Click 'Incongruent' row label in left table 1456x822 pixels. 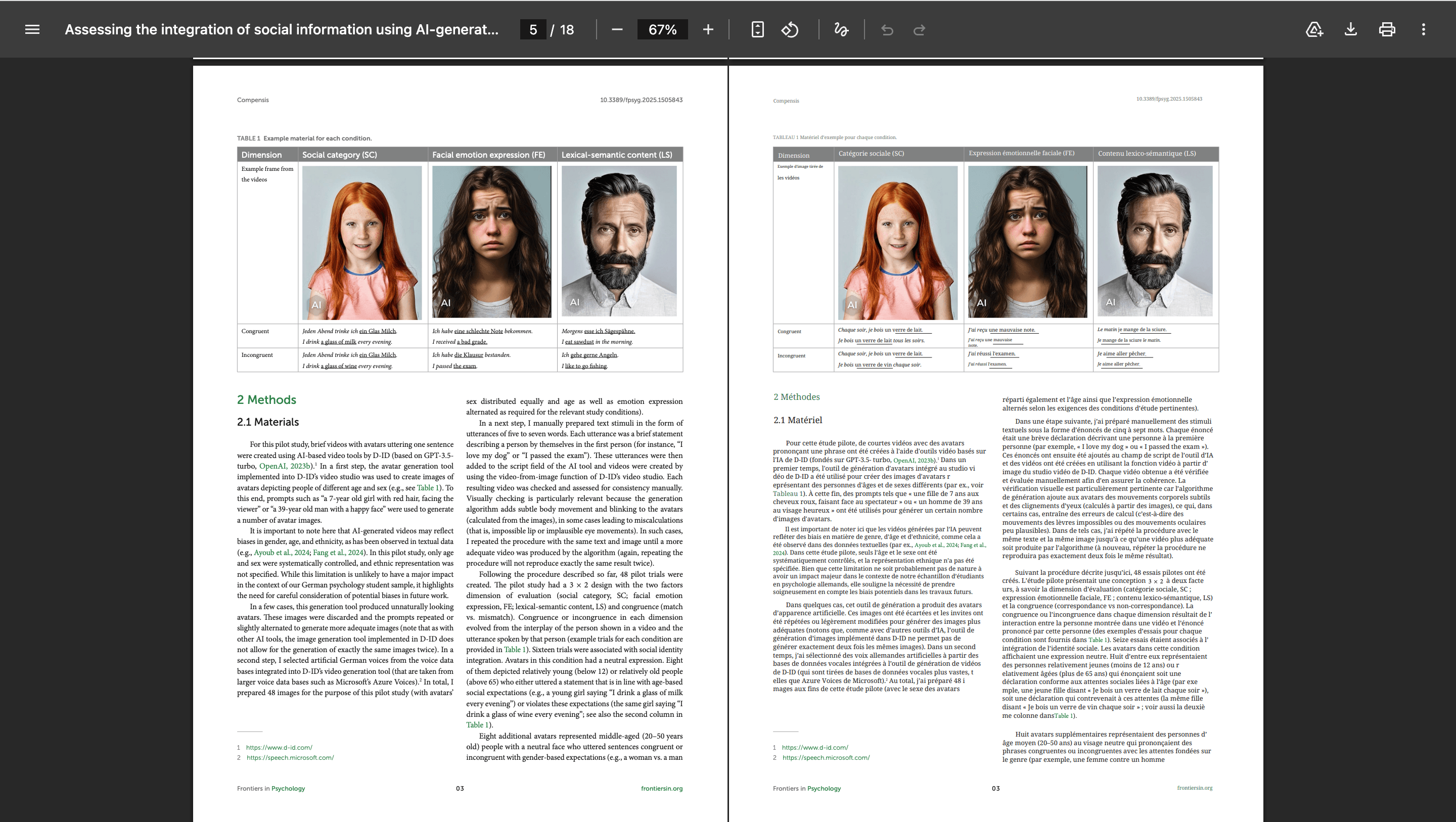pyautogui.click(x=257, y=355)
